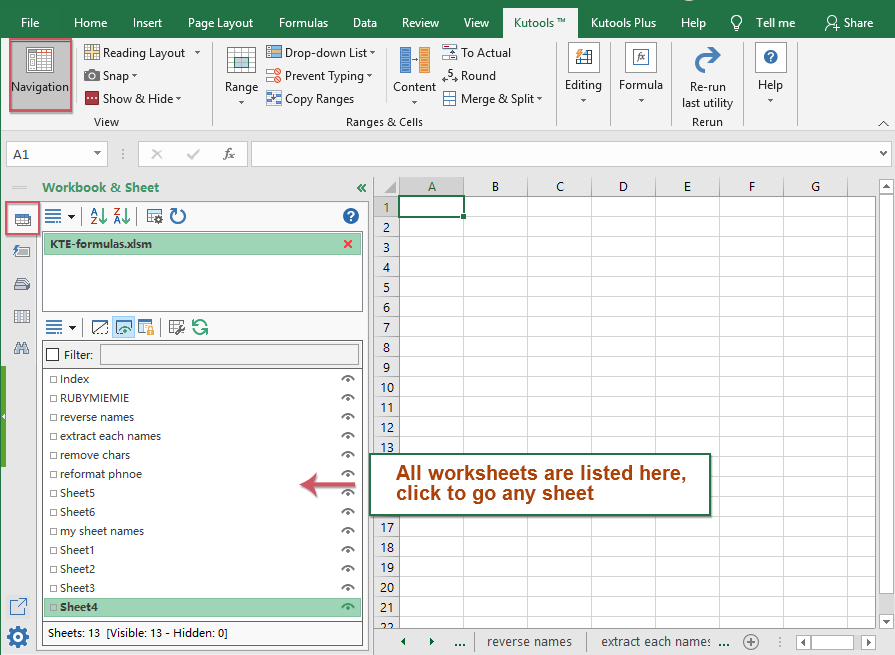Sort workbooks in ascending A-Z order
The image size is (895, 655).
(99, 216)
